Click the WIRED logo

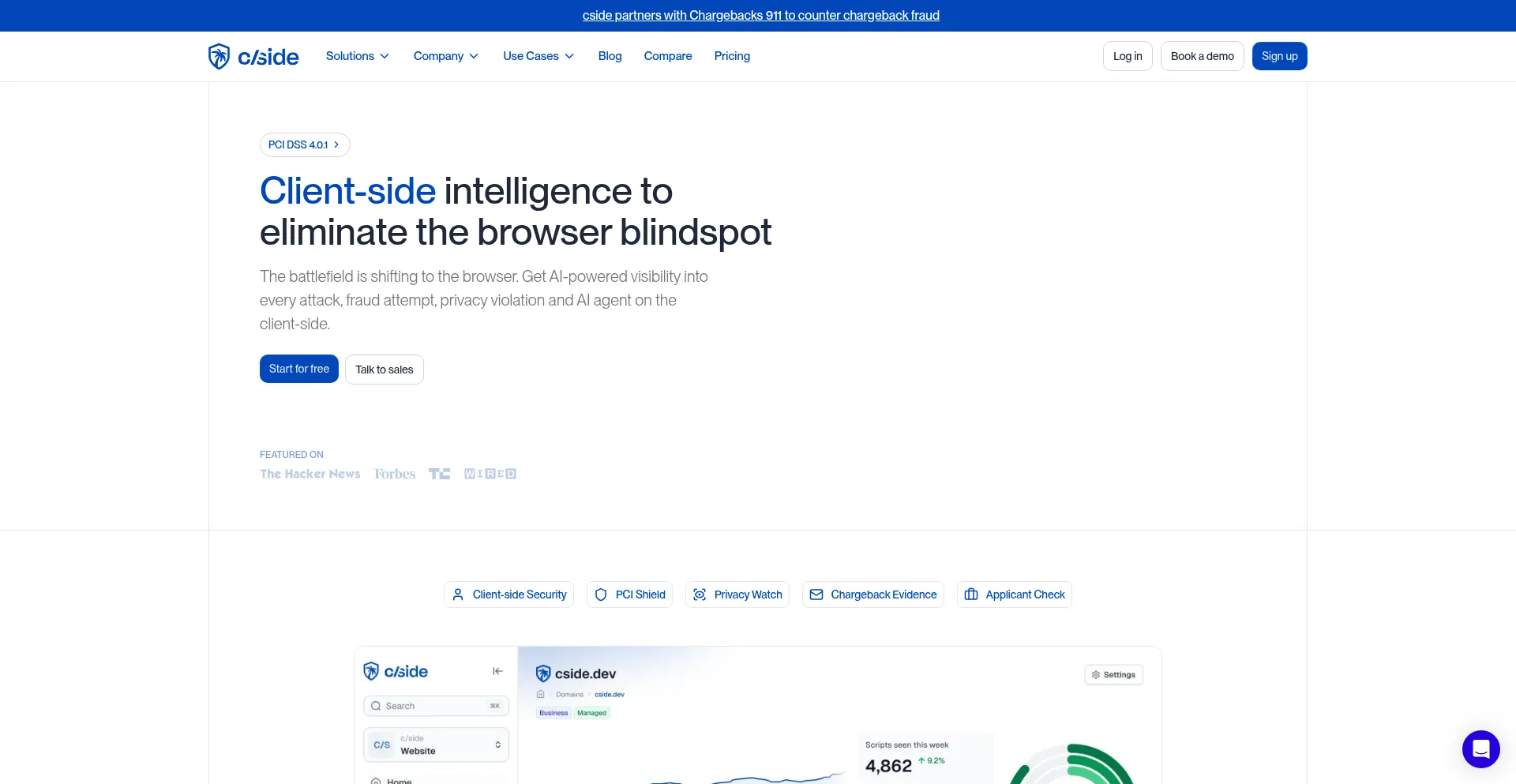[x=490, y=474]
